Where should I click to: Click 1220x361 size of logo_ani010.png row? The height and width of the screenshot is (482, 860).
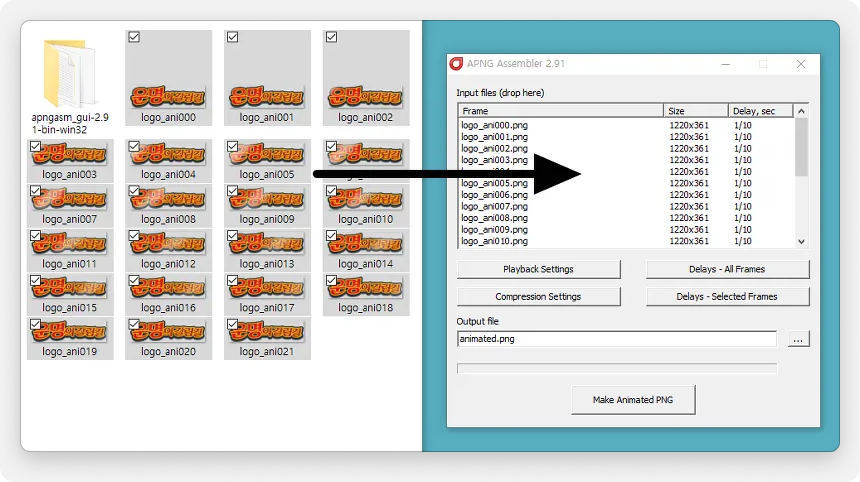pyautogui.click(x=689, y=241)
